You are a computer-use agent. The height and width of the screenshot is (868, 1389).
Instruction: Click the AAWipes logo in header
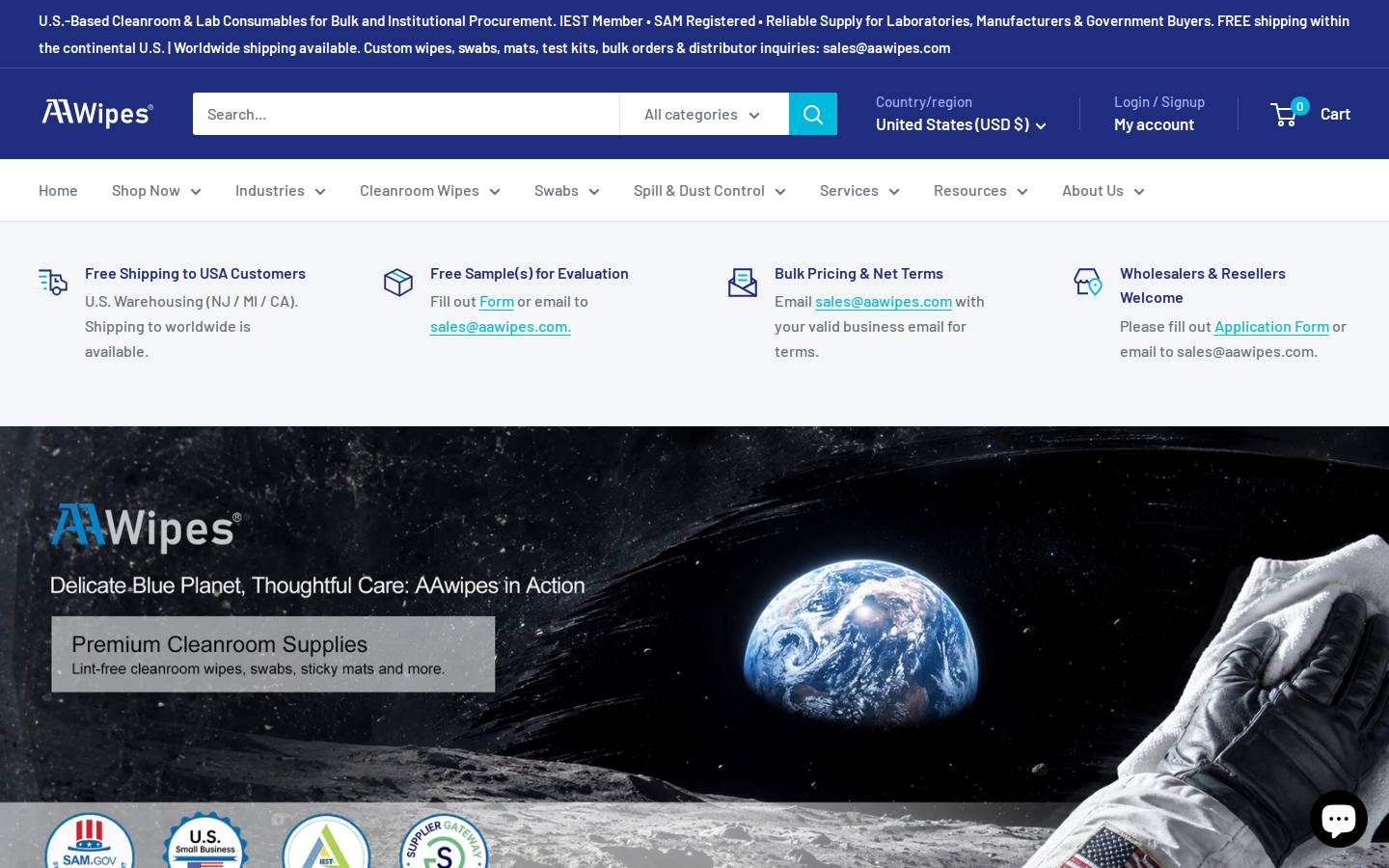pyautogui.click(x=96, y=114)
